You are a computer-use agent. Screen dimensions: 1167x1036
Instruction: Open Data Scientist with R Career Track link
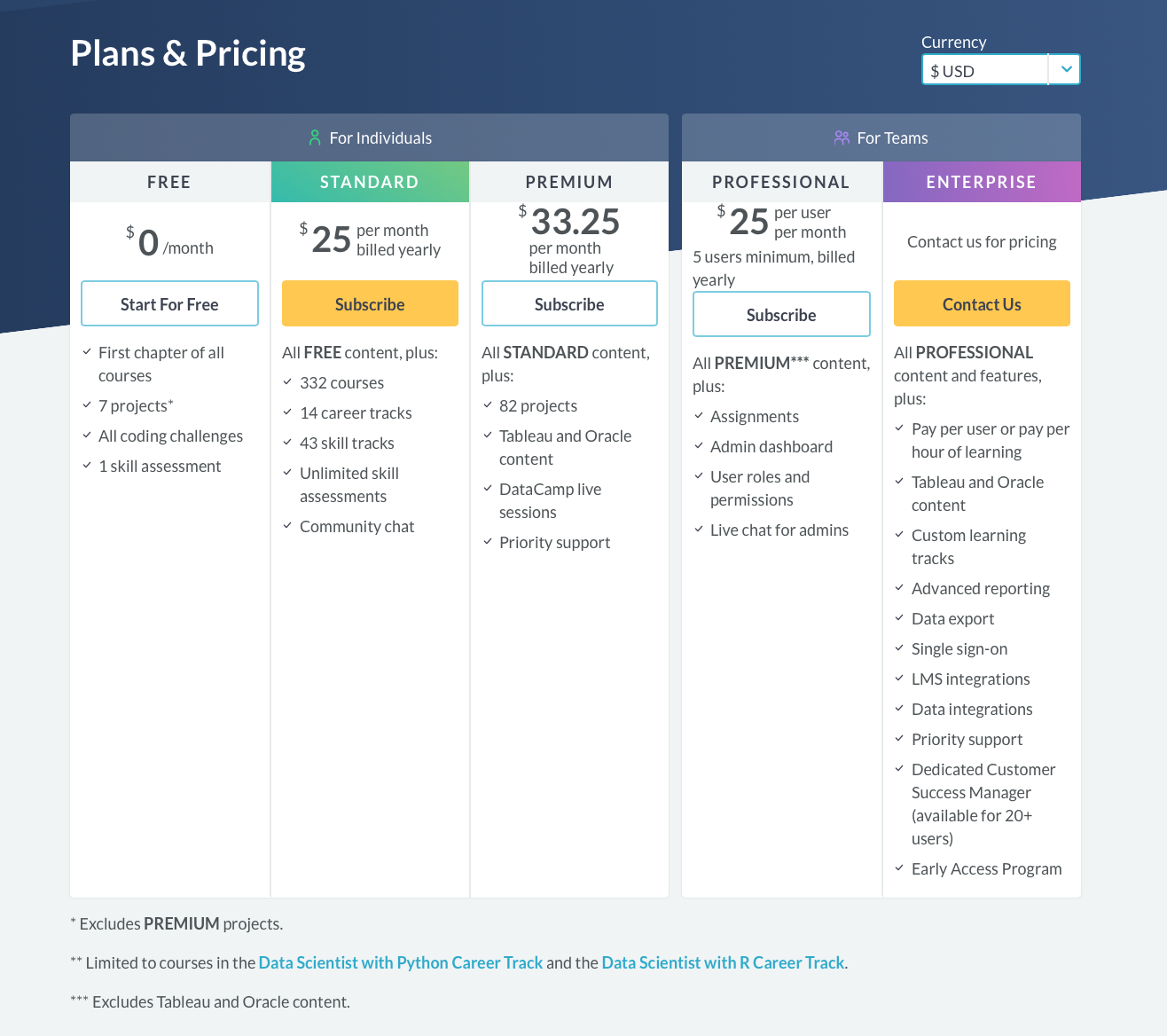(723, 962)
